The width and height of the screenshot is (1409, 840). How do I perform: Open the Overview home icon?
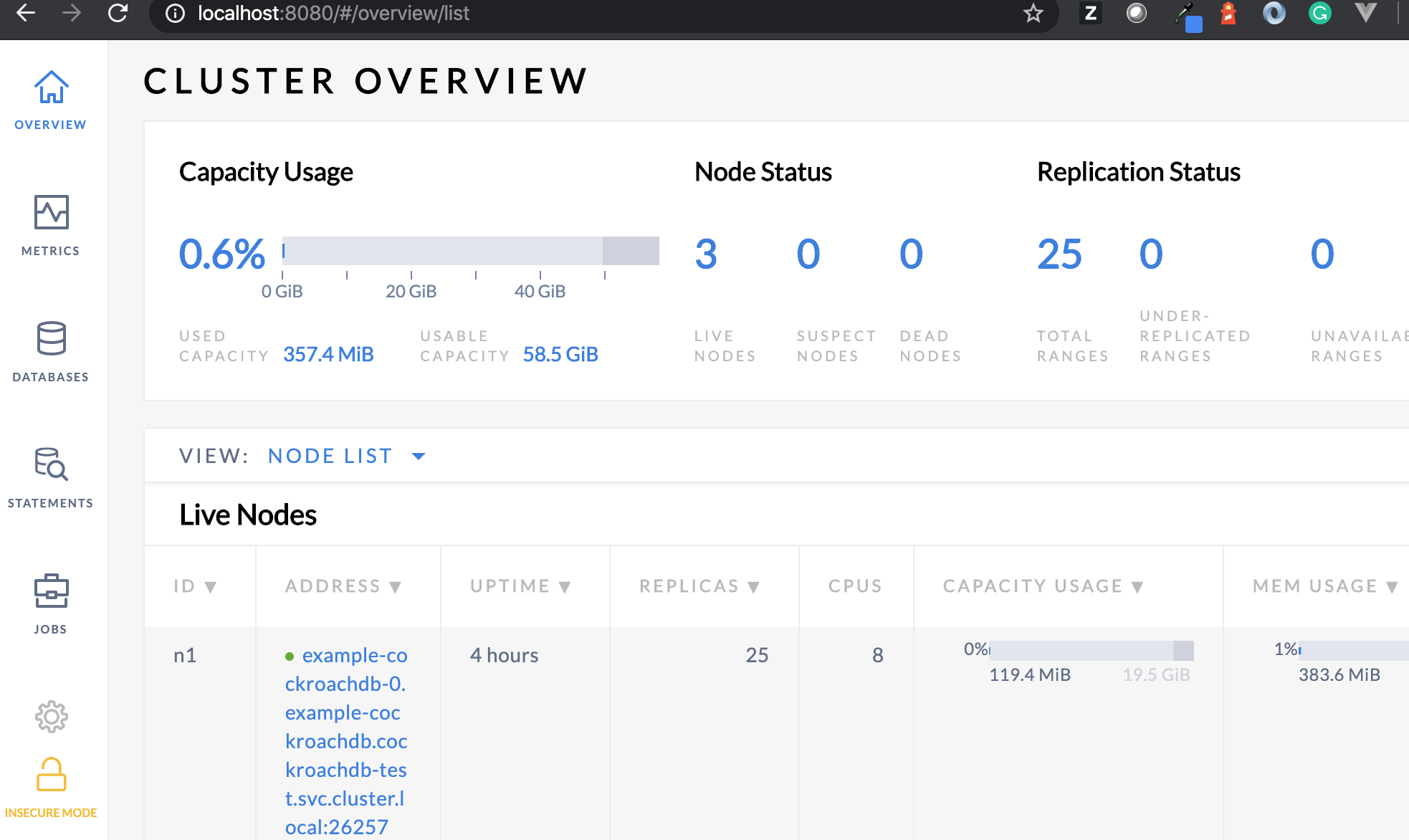[x=51, y=87]
